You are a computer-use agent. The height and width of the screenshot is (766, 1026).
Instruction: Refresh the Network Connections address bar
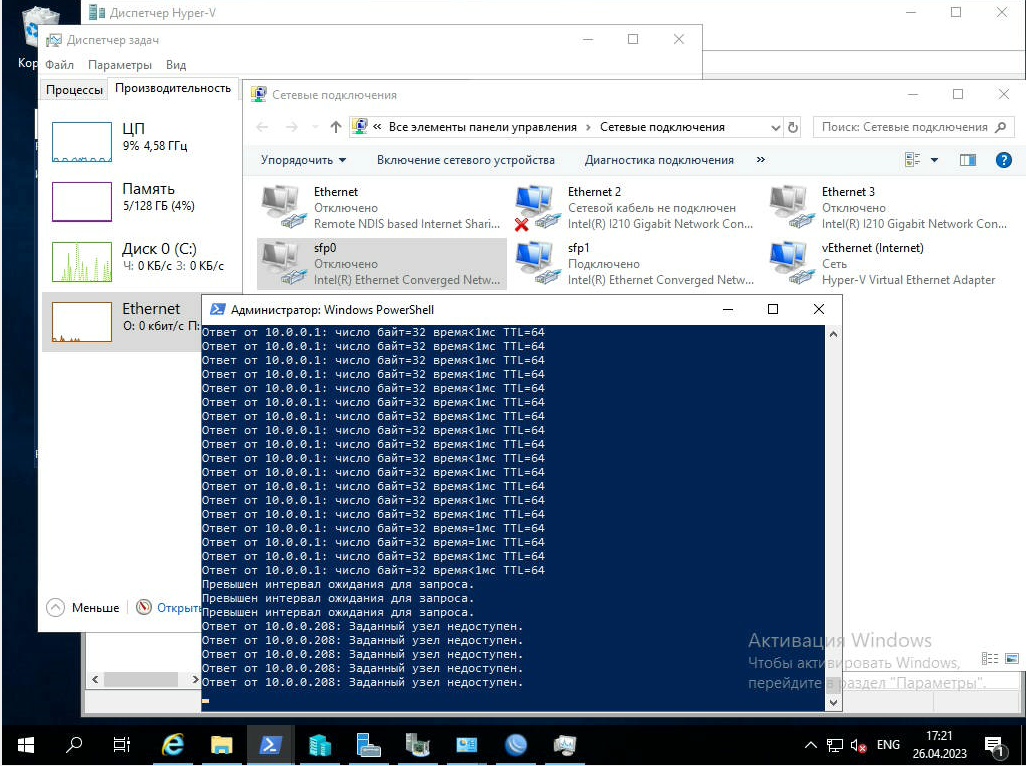pyautogui.click(x=794, y=127)
